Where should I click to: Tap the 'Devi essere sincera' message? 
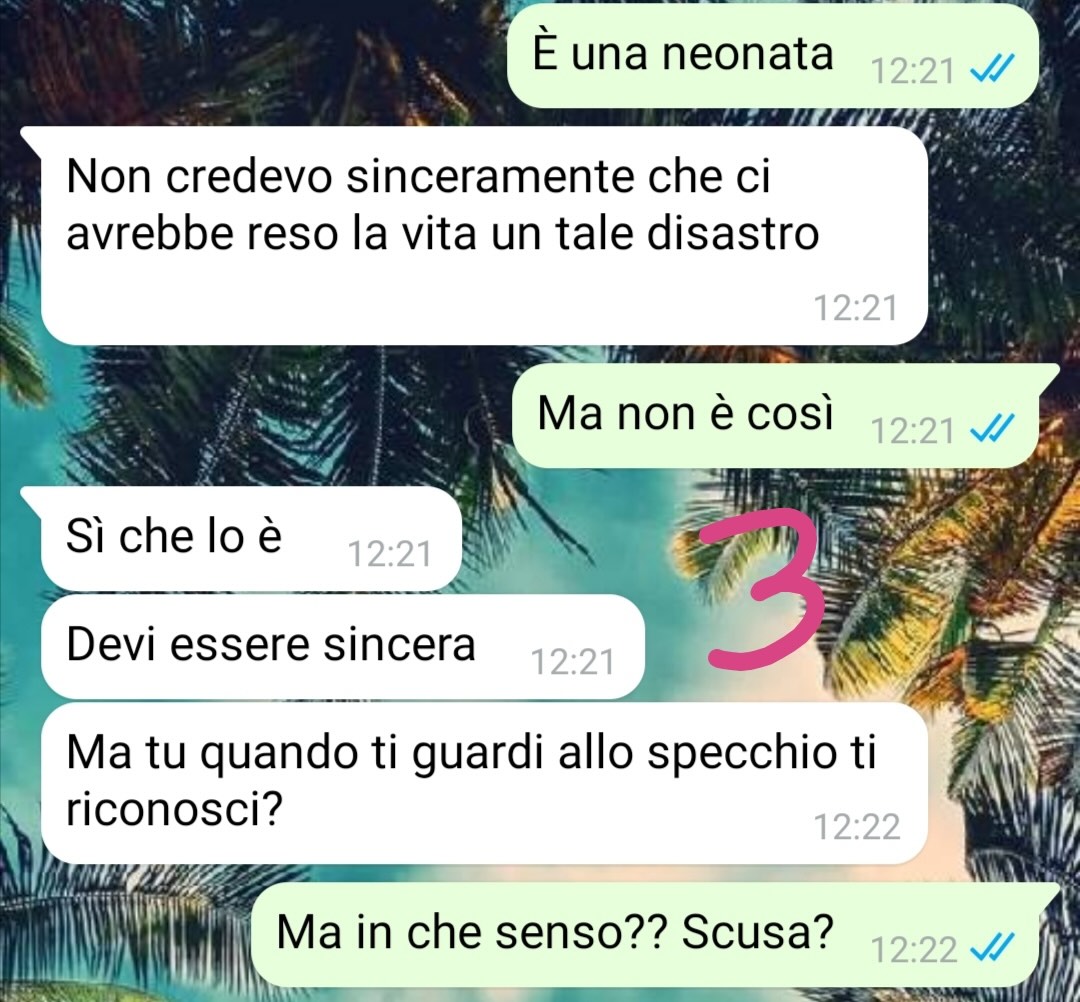pos(343,647)
